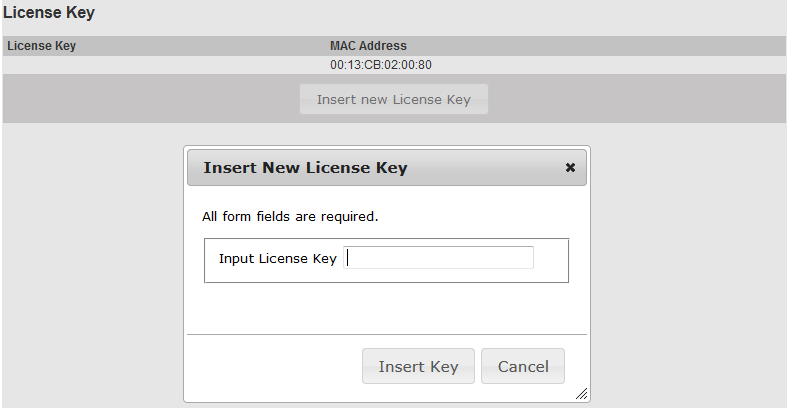Close the Insert New License Key dialog
Image resolution: width=791 pixels, height=408 pixels.
click(x=570, y=168)
